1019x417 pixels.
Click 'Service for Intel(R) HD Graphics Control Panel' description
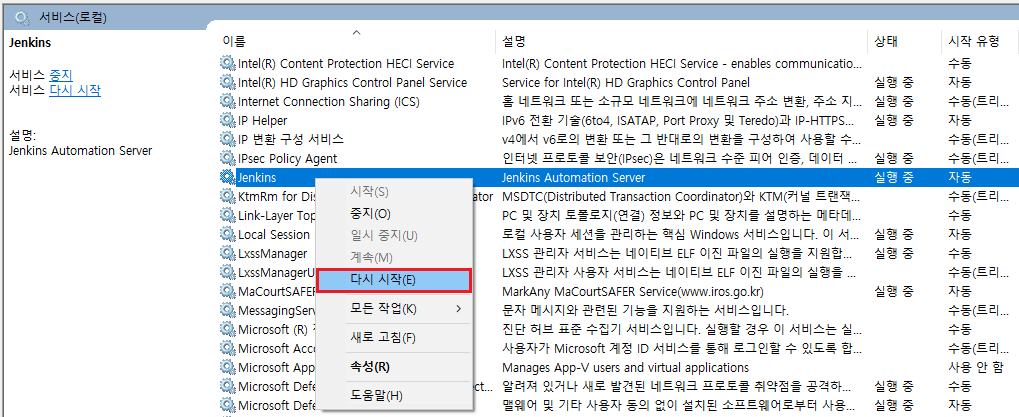626,82
